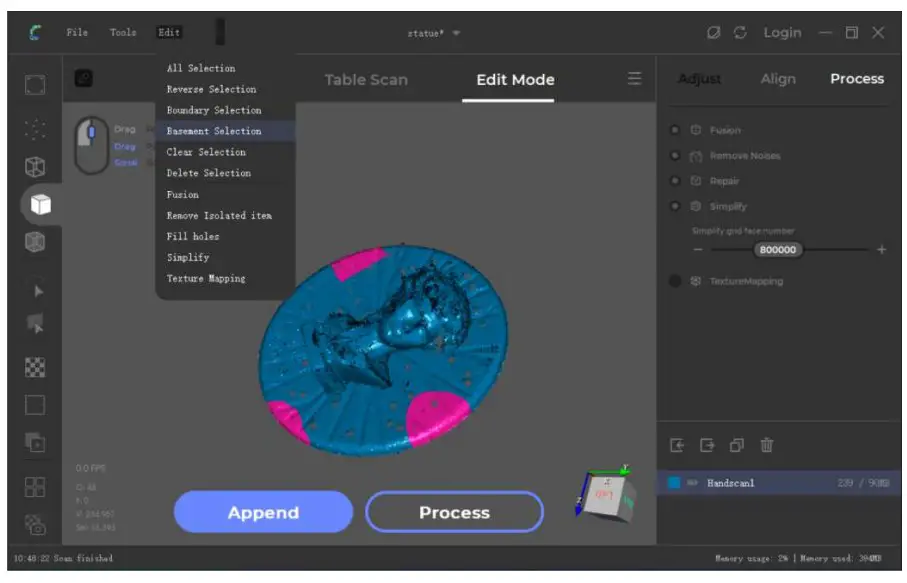Click the TextureMapping icon in the Process panel
Viewport: 907px width, 583px height.
pyautogui.click(x=696, y=281)
